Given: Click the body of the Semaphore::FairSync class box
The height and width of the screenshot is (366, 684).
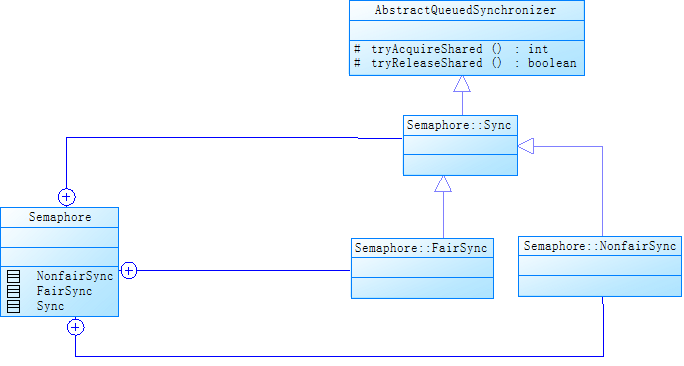Looking at the screenshot, I should tap(422, 278).
